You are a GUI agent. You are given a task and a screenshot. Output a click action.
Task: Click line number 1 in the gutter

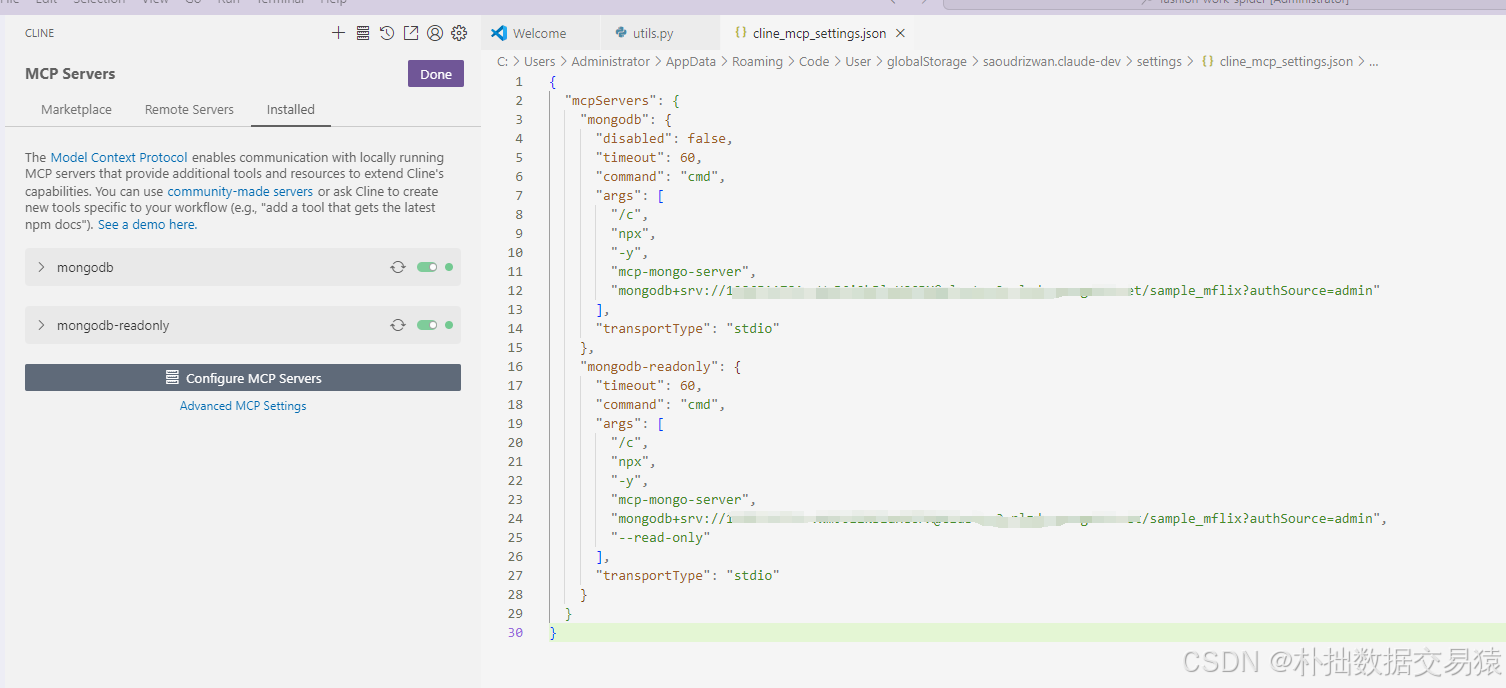tap(518, 81)
